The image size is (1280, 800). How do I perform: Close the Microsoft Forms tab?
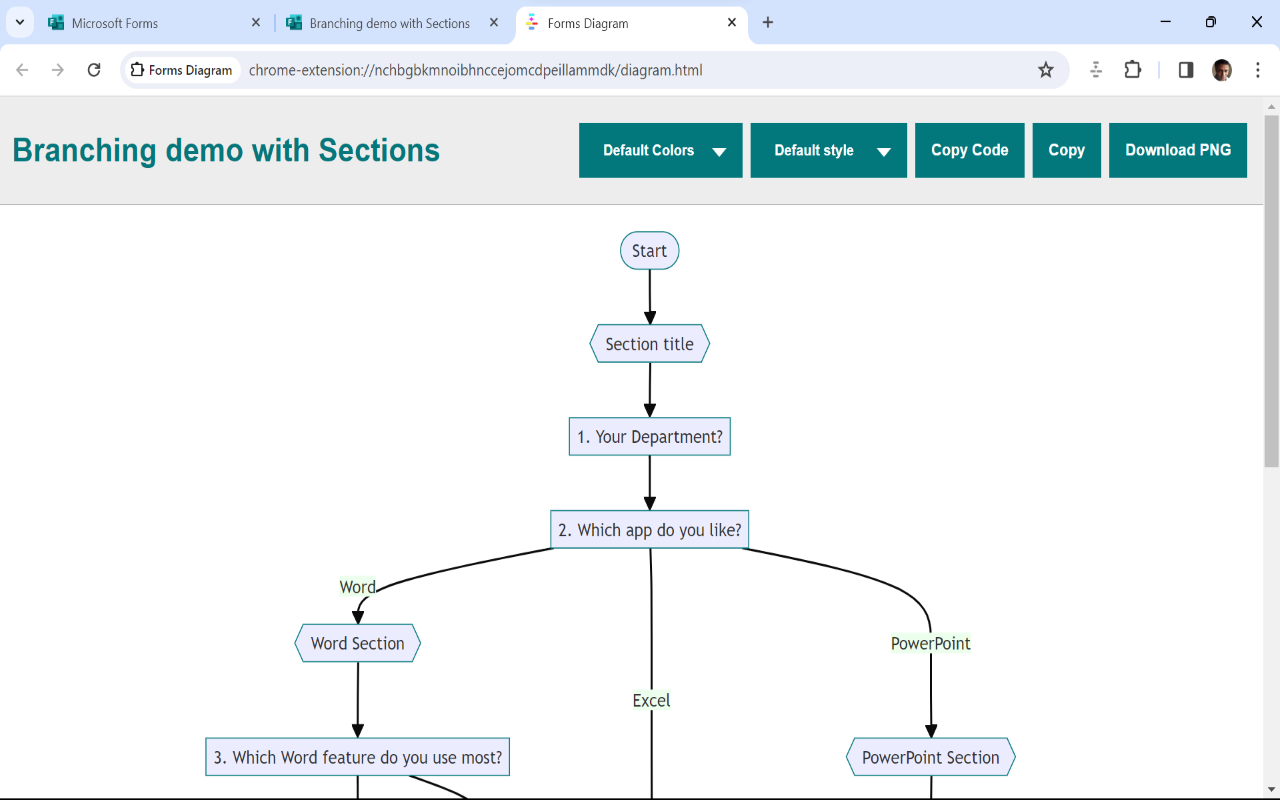pos(256,22)
